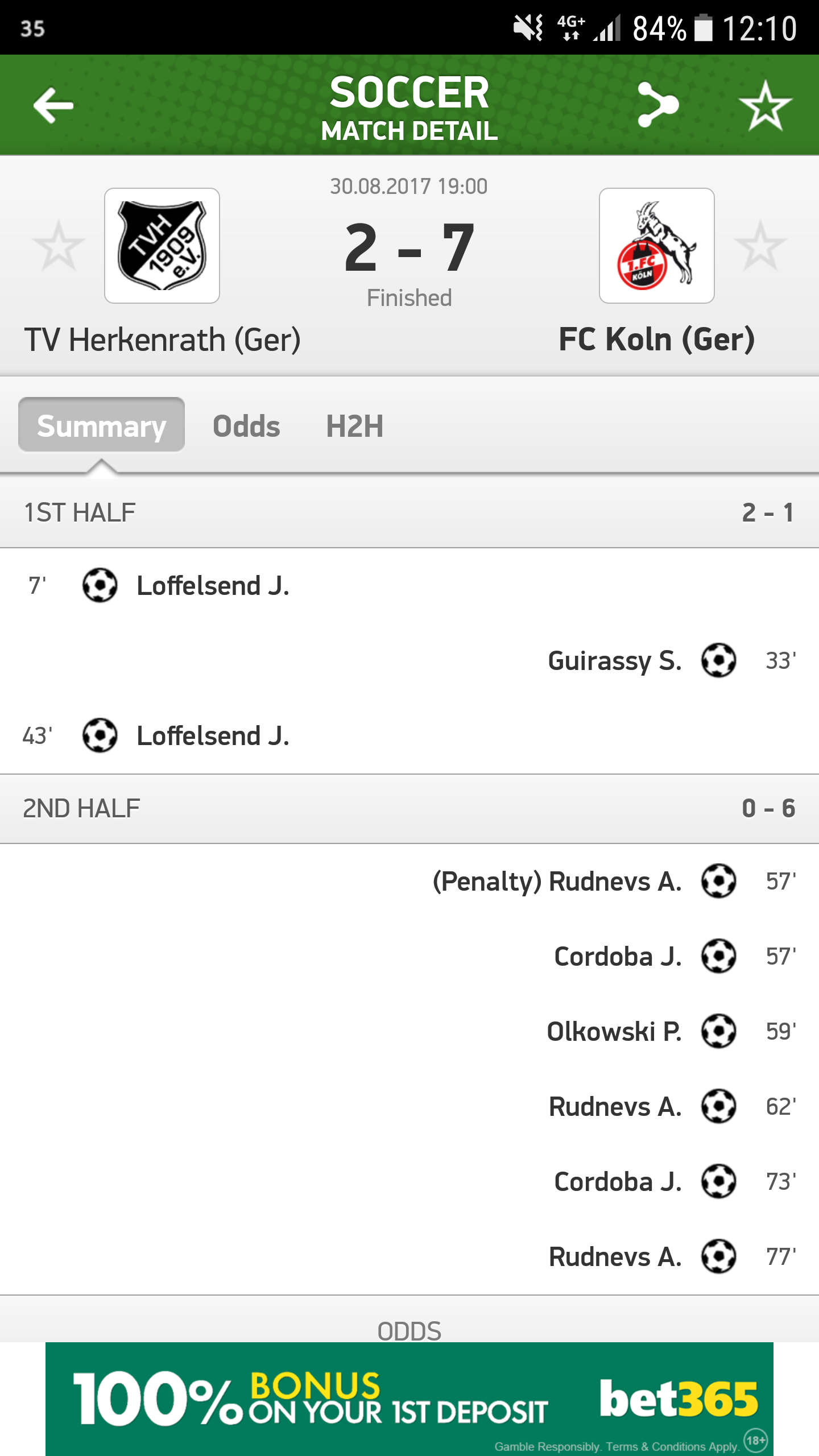The height and width of the screenshot is (1456, 819).
Task: Share this match via share icon
Action: (x=658, y=105)
